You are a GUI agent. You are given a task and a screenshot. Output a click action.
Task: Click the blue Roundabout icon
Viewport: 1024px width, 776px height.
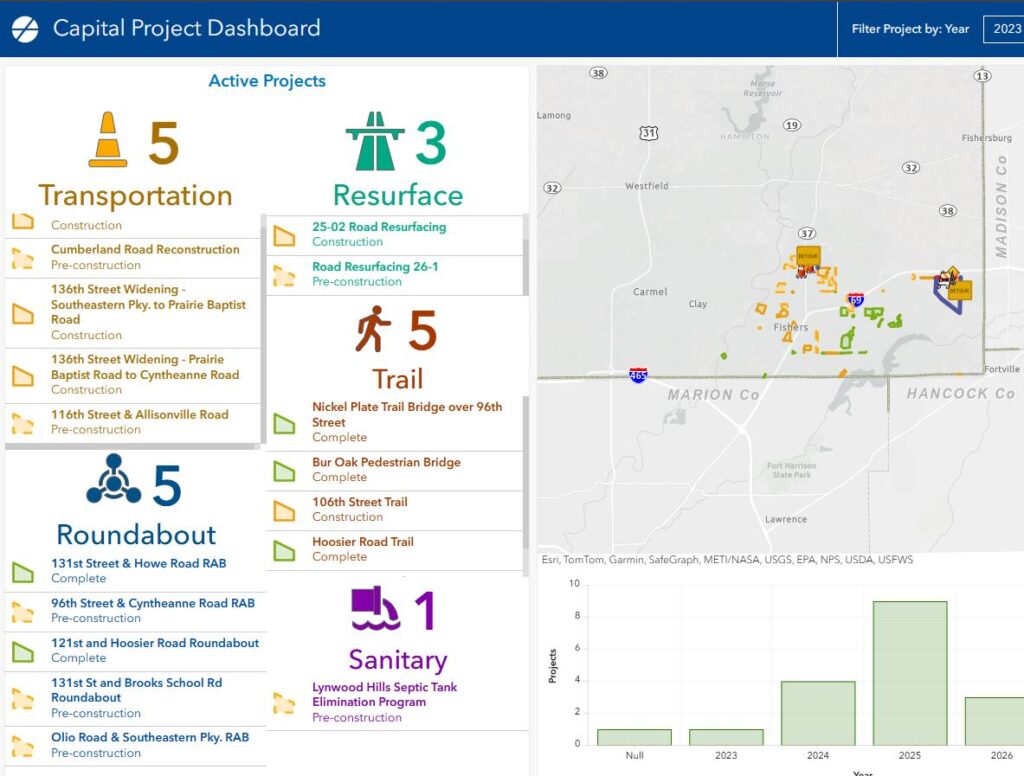click(x=113, y=480)
